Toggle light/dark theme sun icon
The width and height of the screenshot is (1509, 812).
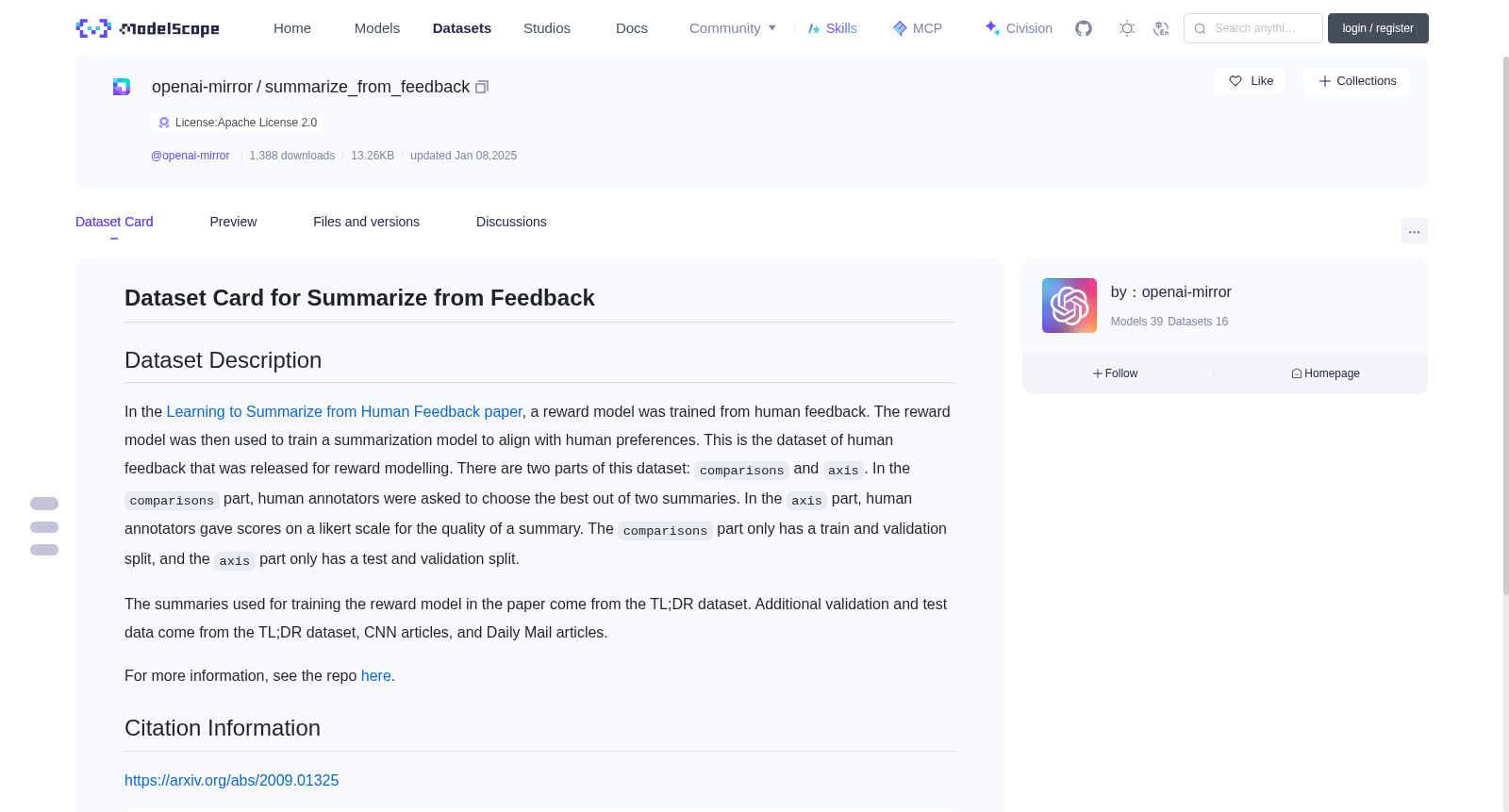[1127, 28]
